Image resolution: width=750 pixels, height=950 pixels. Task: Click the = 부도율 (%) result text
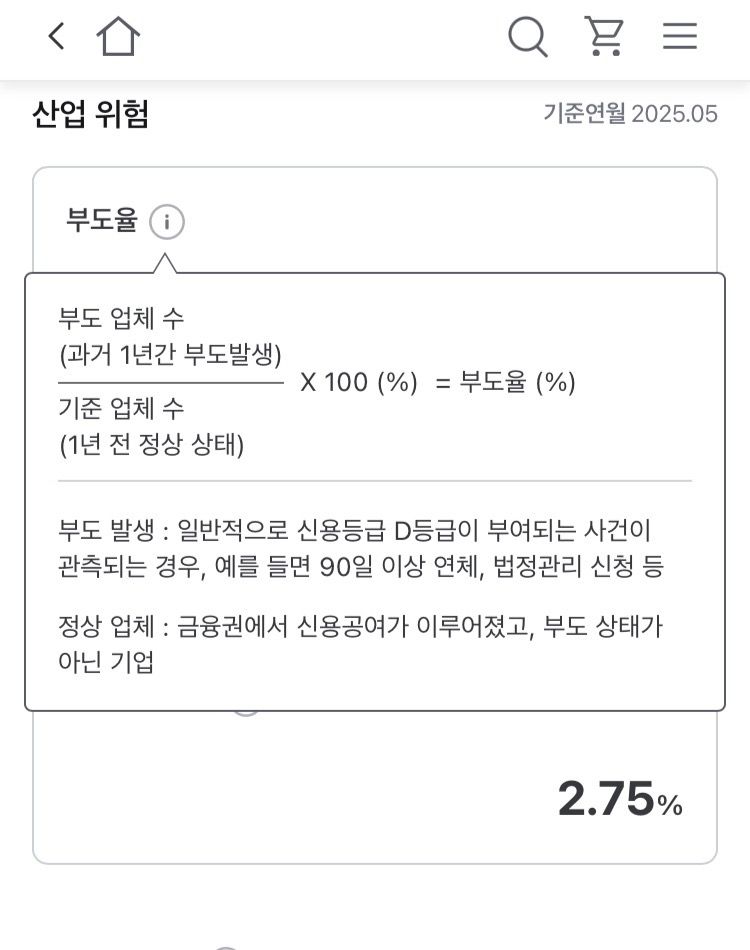pos(505,382)
